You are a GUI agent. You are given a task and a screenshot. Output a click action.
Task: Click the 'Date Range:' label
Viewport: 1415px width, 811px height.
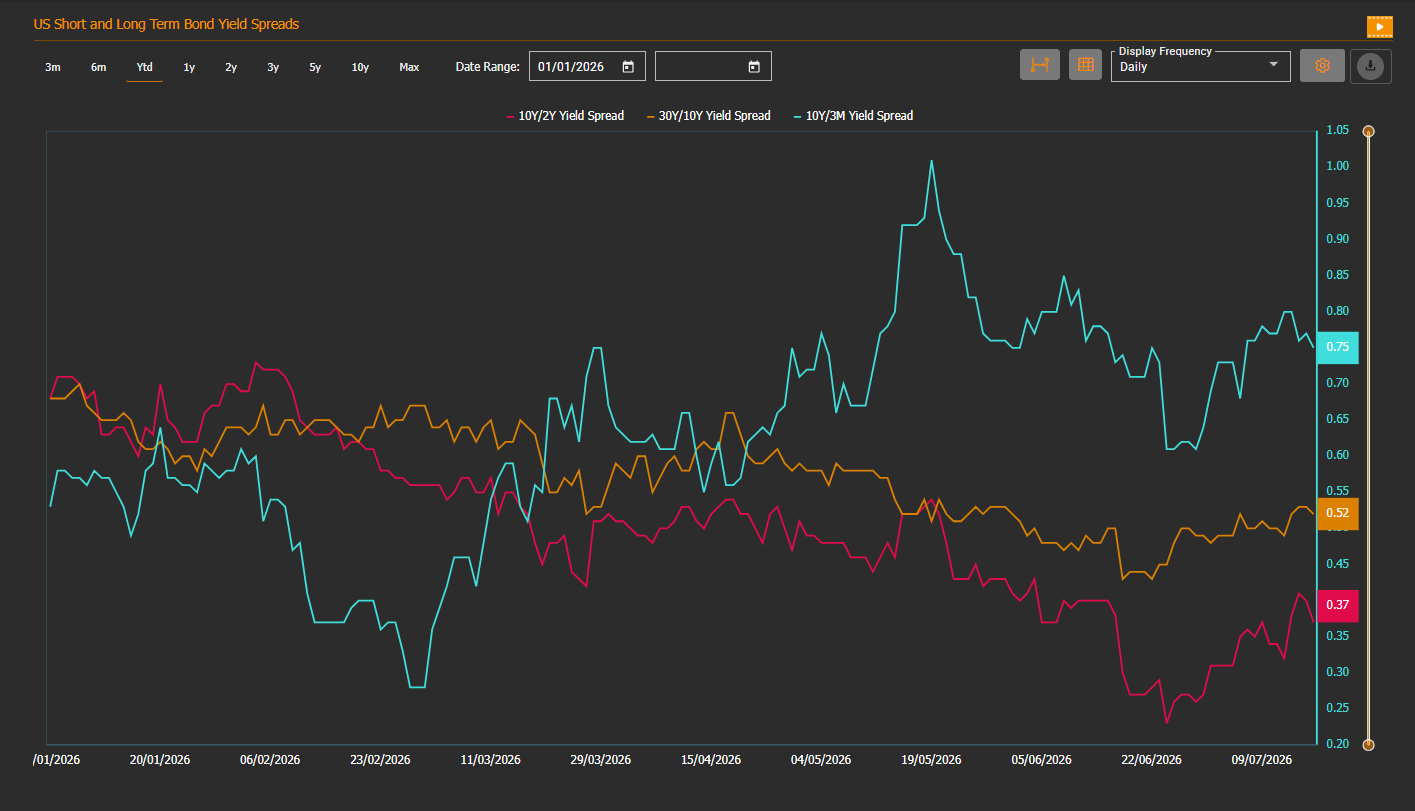coord(488,67)
